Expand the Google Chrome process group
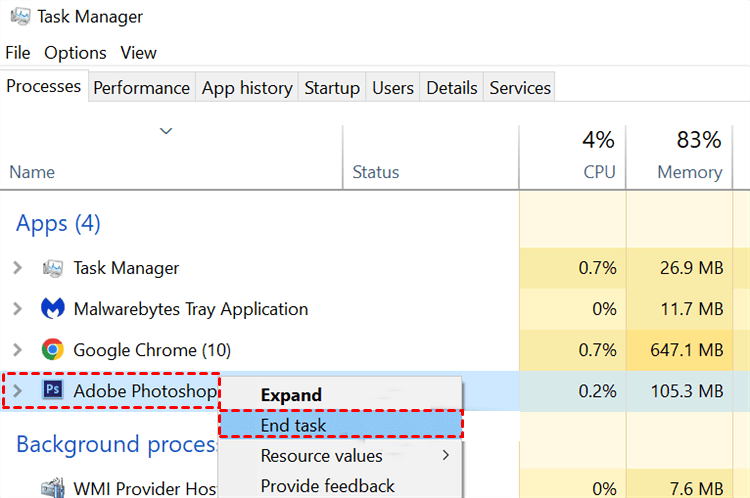 [x=17, y=350]
